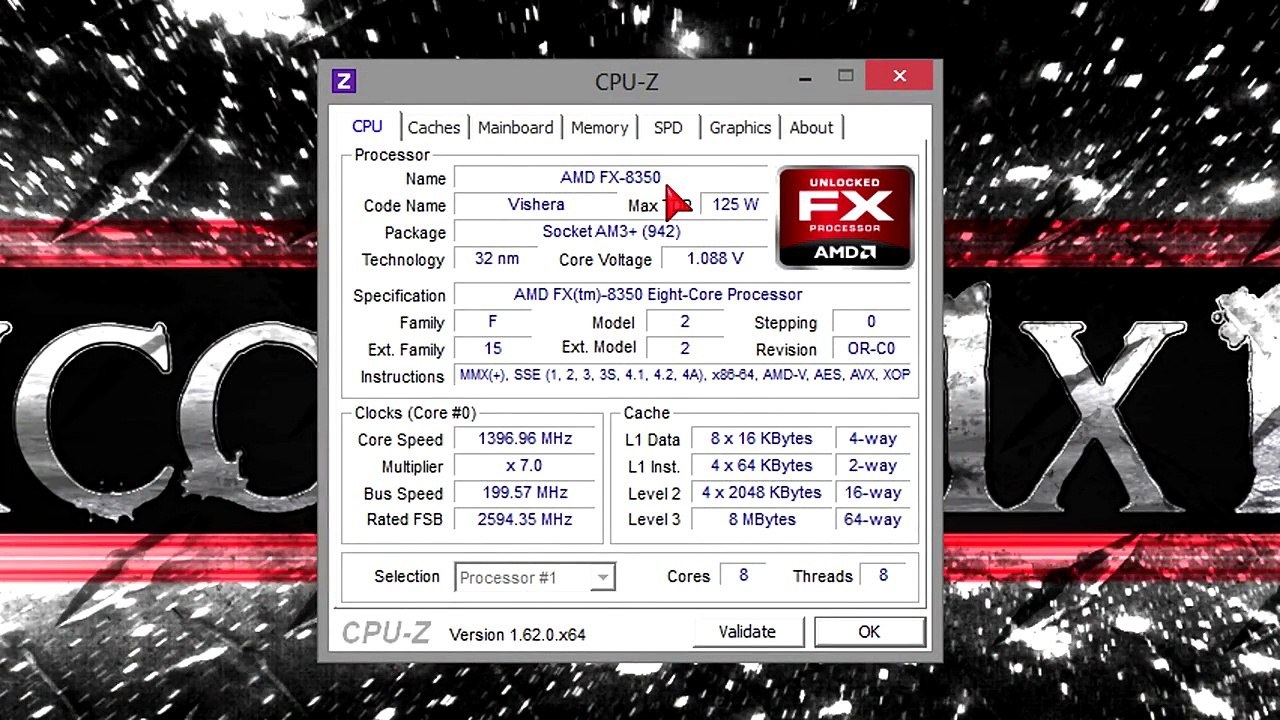Click the Threads count value 8

(883, 576)
